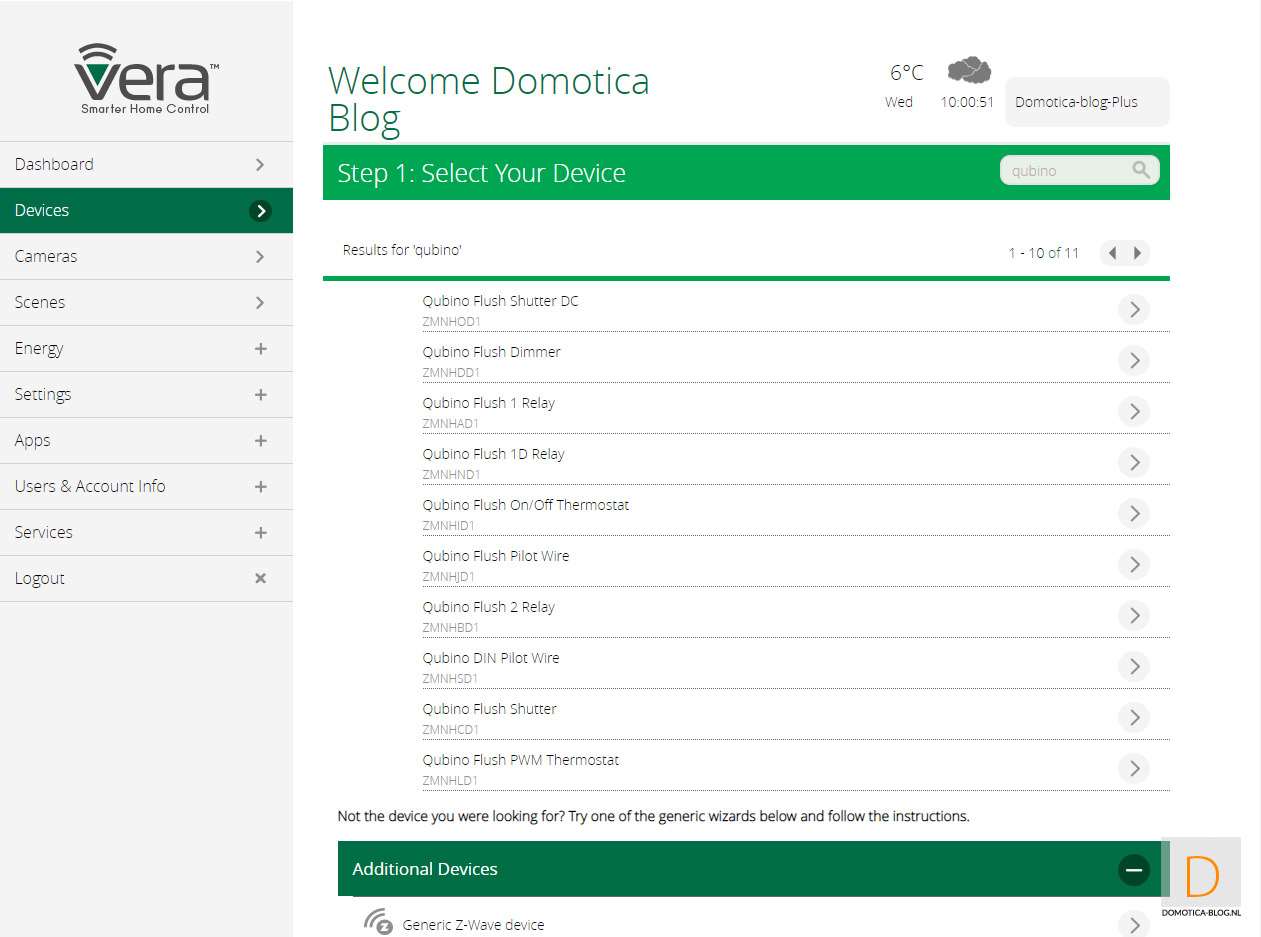The height and width of the screenshot is (937, 1261).
Task: Go to next results page arrow
Action: pyautogui.click(x=1137, y=253)
